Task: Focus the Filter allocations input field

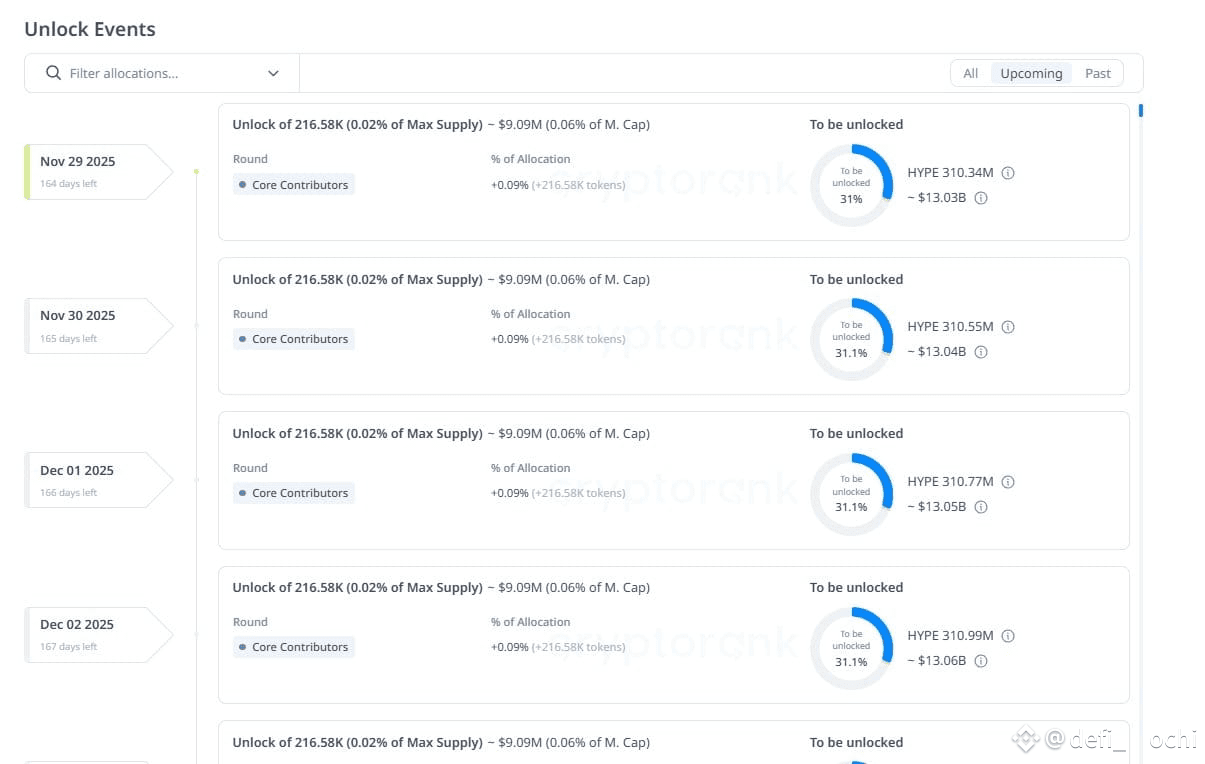Action: coord(162,73)
